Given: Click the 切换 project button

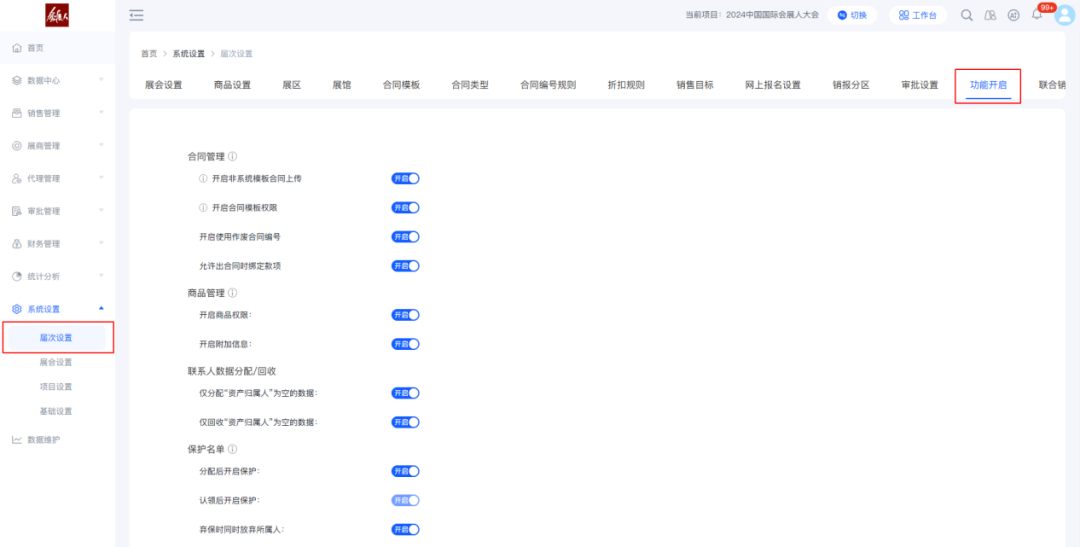Looking at the screenshot, I should (852, 15).
